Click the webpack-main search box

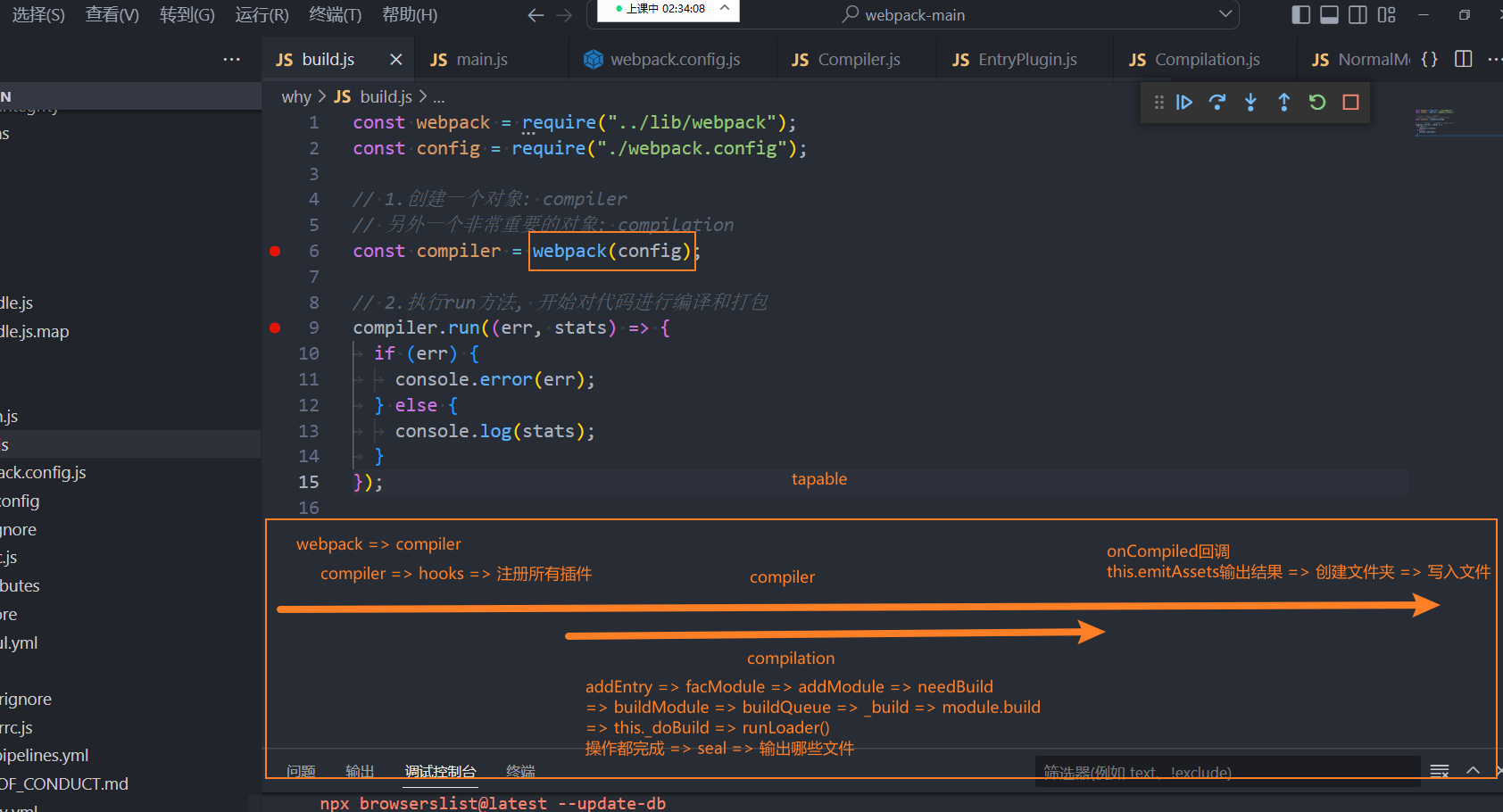point(915,15)
